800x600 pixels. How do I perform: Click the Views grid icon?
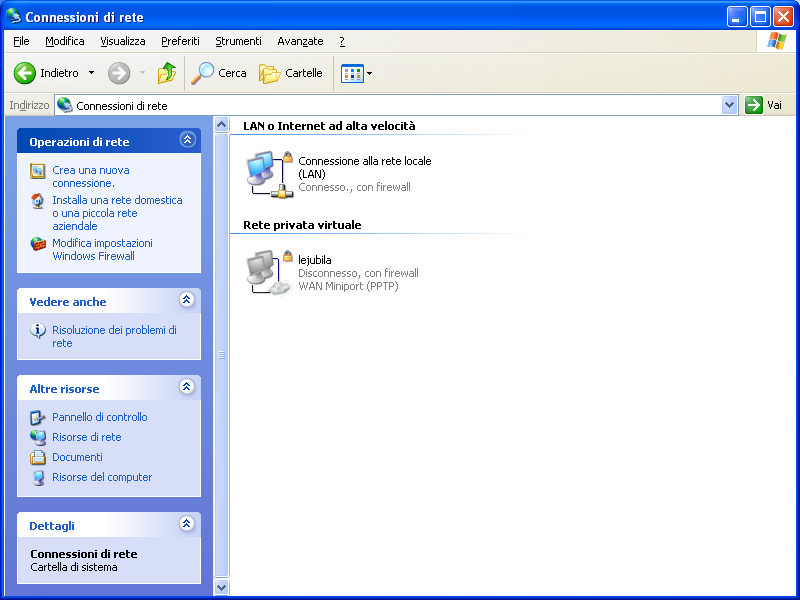(x=352, y=73)
